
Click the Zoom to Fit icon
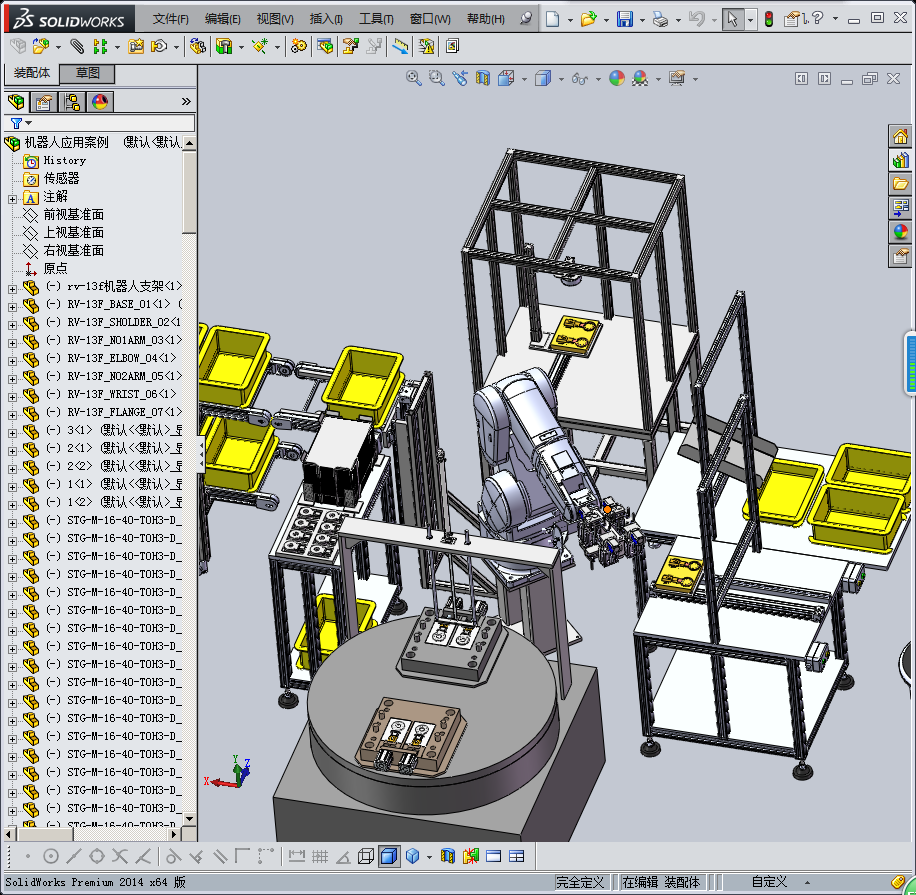pos(413,78)
